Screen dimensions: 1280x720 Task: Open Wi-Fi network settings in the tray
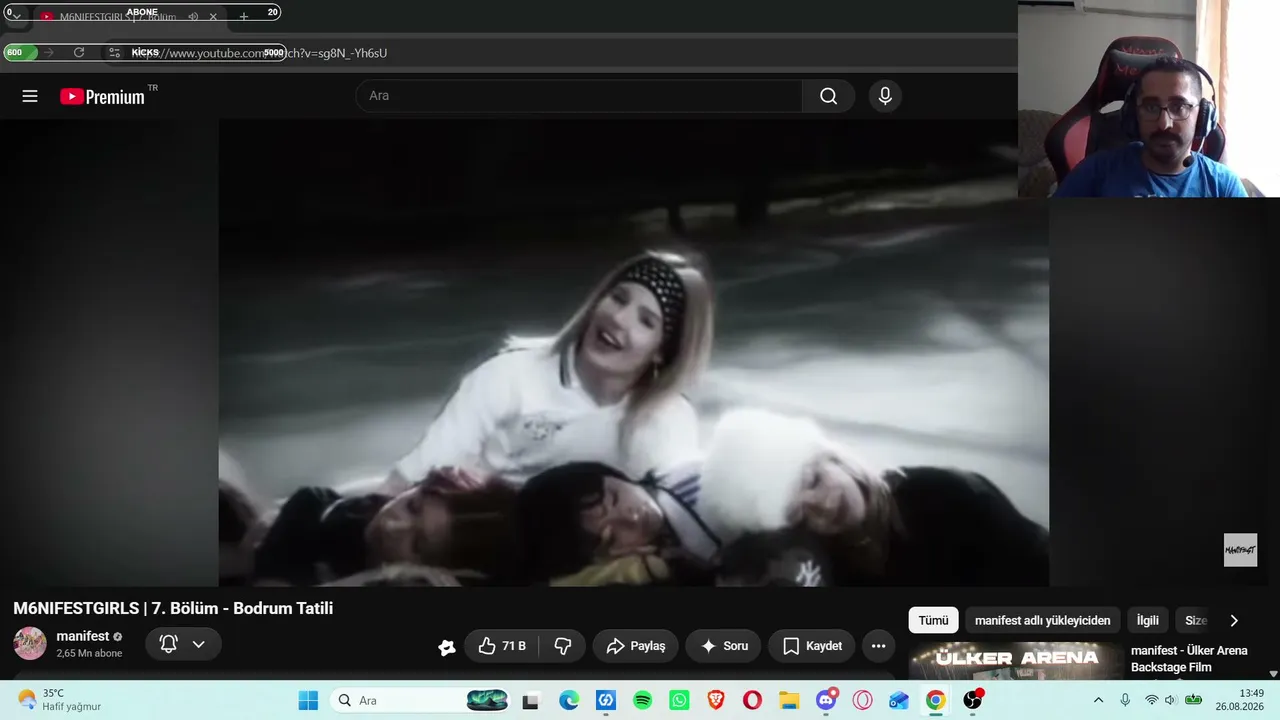[x=1151, y=700]
